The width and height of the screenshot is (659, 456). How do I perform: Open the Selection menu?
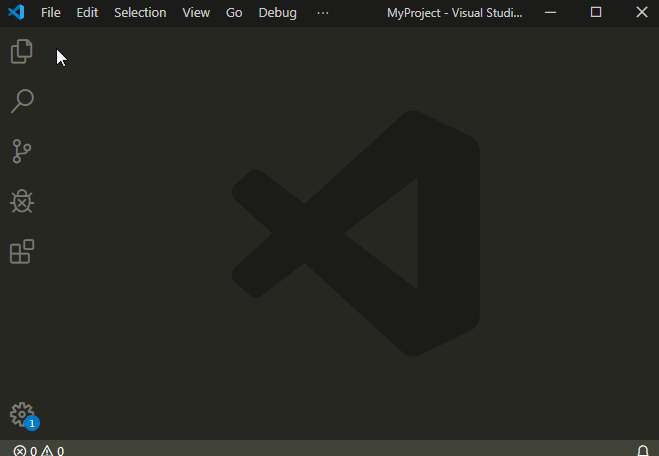(140, 13)
